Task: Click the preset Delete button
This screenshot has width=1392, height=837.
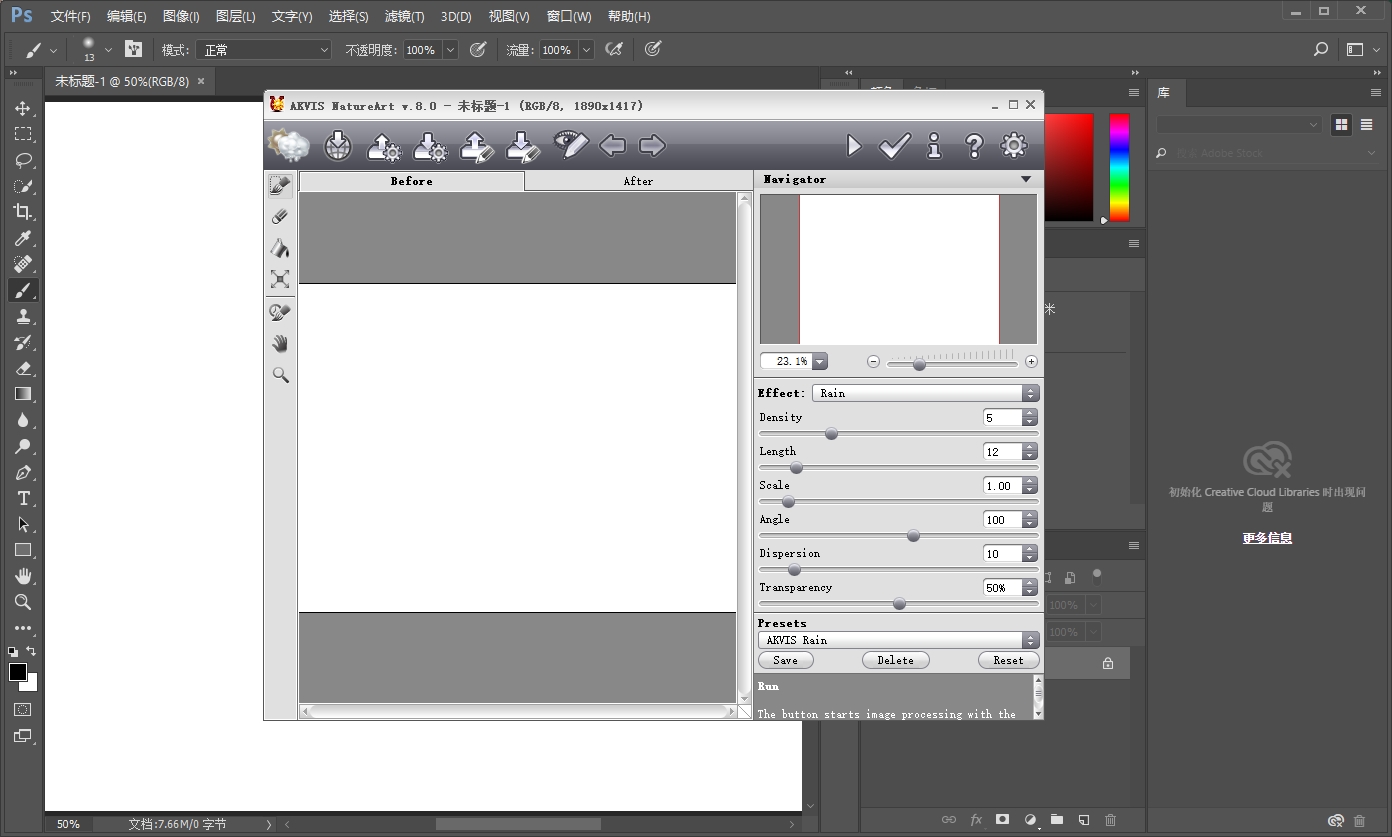Action: click(x=896, y=660)
